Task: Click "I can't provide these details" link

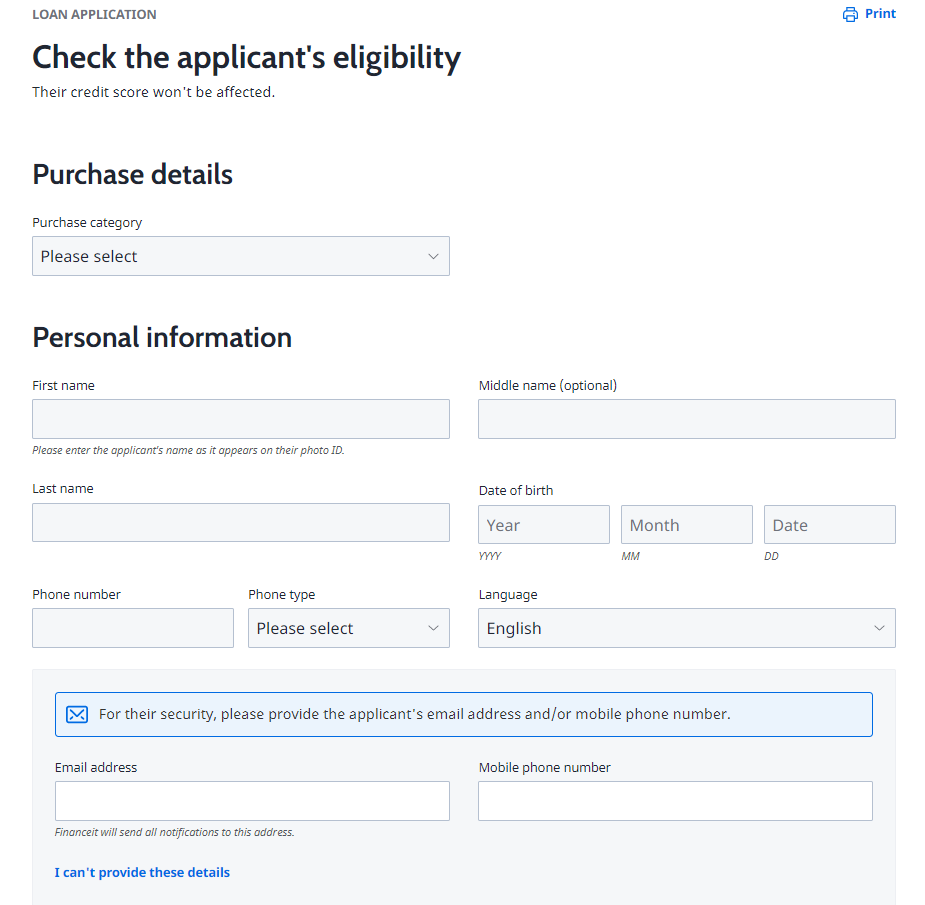Action: (142, 872)
